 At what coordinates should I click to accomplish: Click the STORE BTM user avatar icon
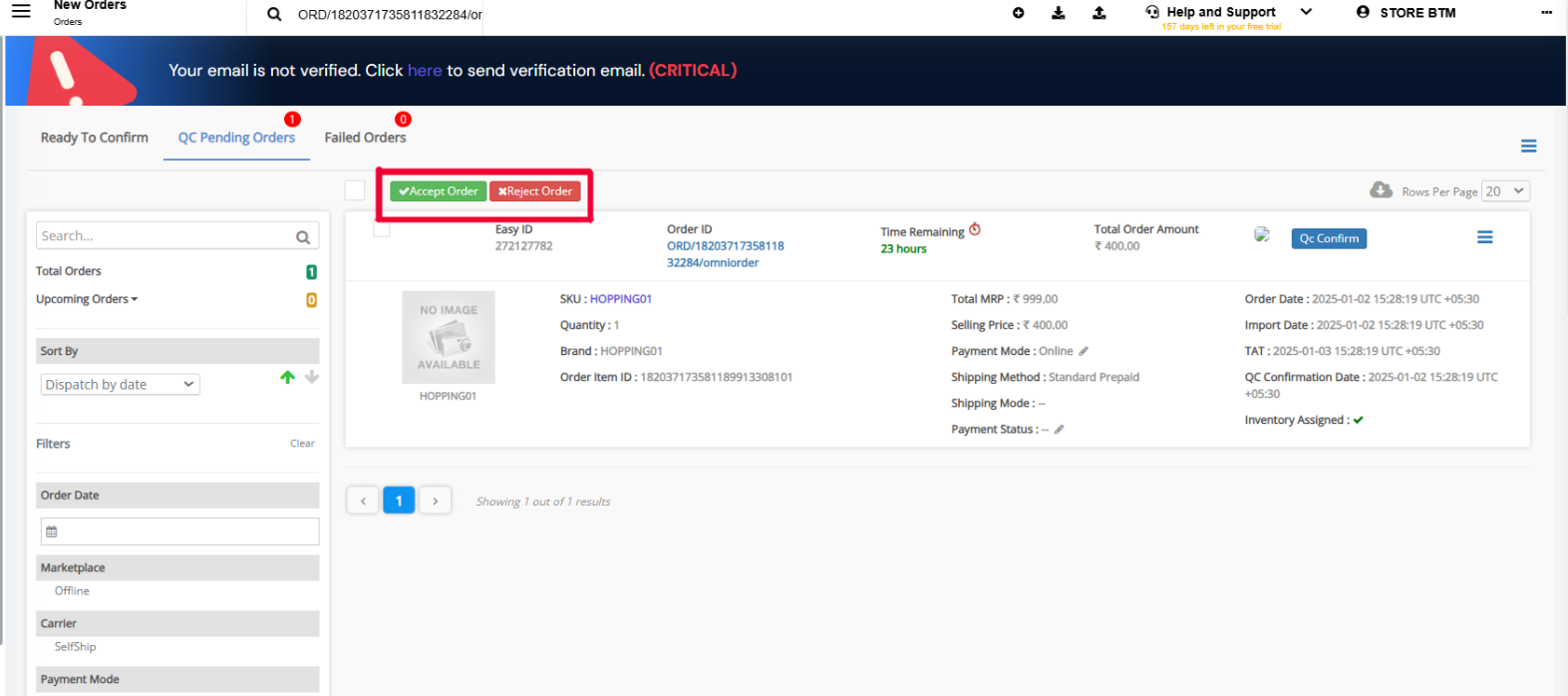[1363, 12]
